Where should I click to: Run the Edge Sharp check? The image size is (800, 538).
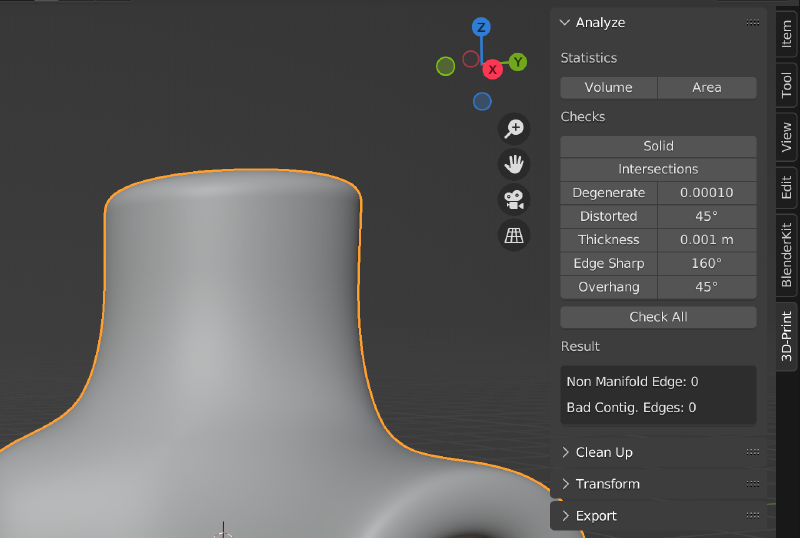pos(609,263)
